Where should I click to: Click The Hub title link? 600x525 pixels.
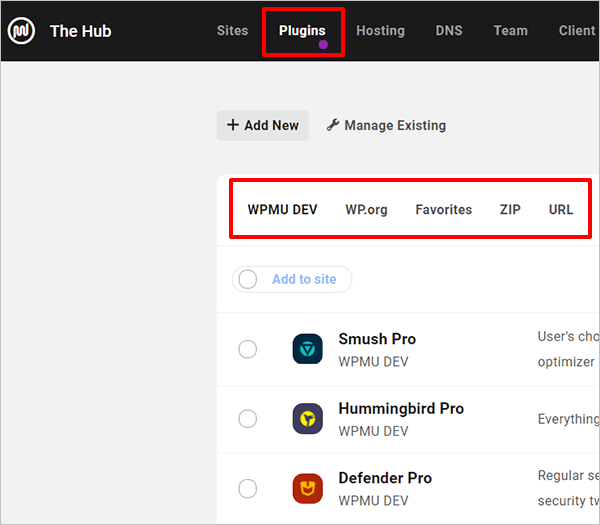(80, 31)
